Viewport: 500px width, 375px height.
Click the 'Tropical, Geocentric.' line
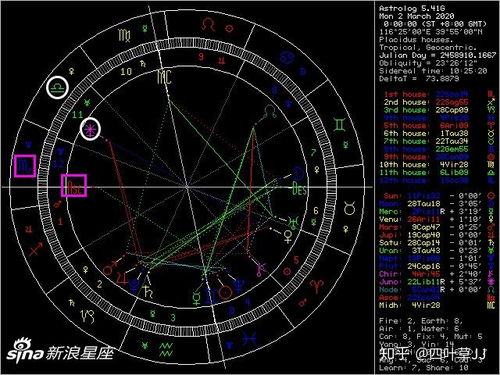428,47
